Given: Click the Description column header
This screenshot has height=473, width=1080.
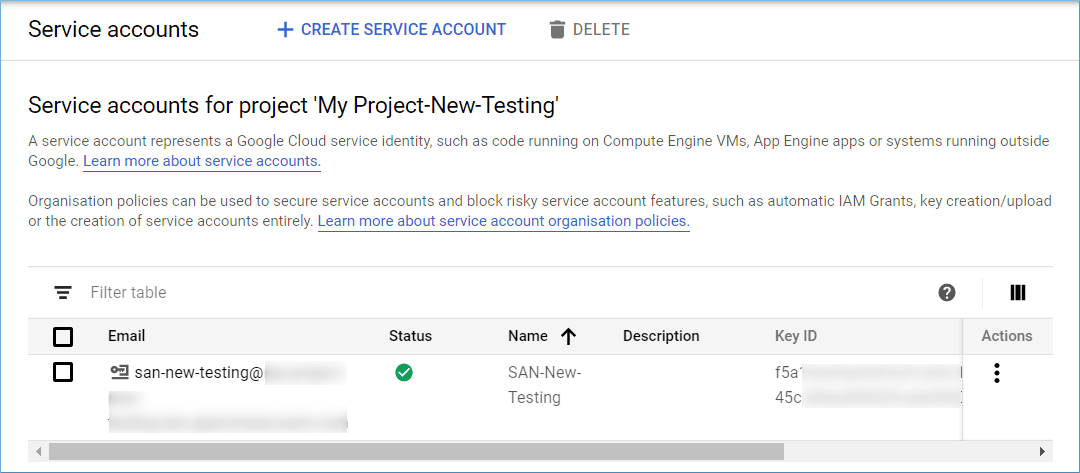Looking at the screenshot, I should (661, 336).
